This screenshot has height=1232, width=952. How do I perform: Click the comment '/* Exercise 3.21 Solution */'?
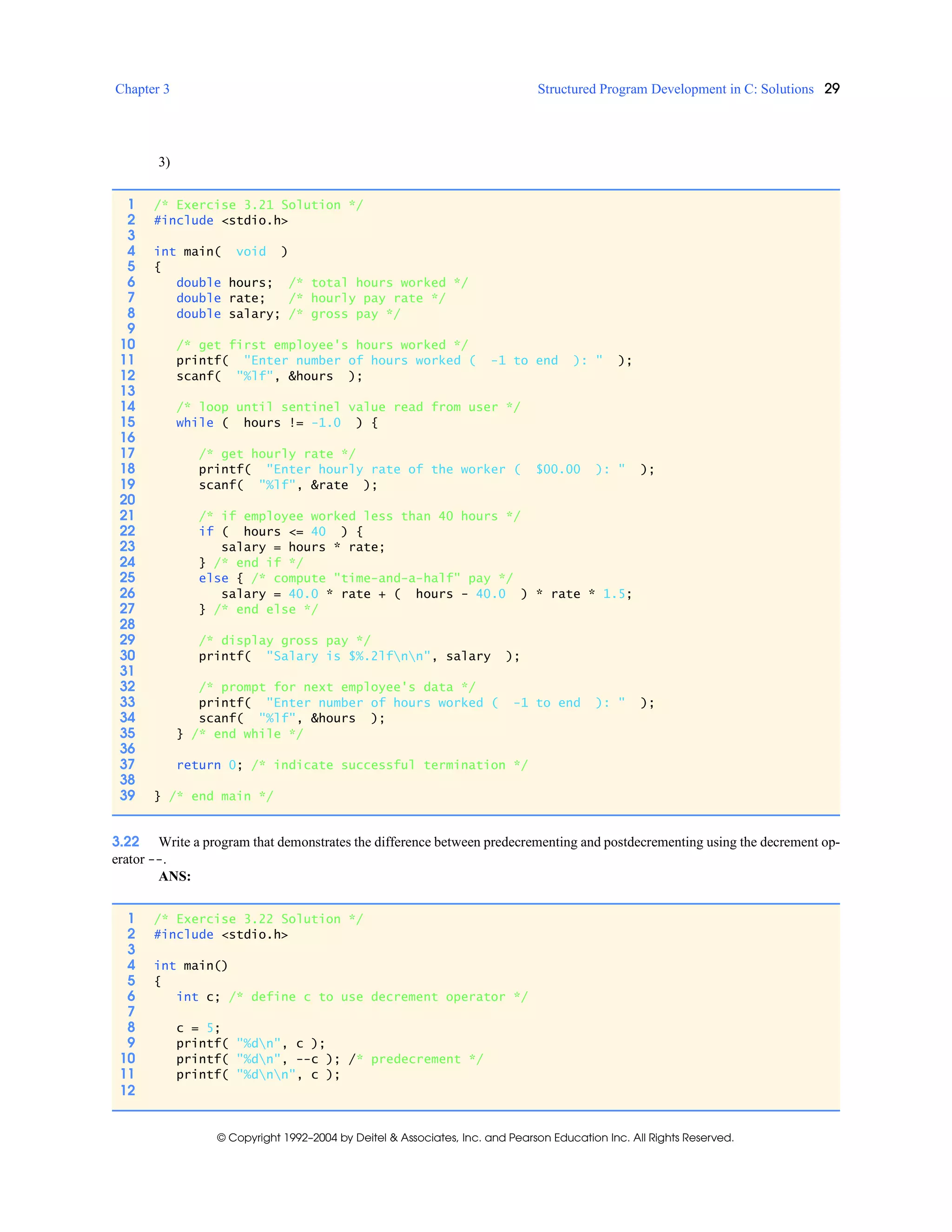coord(259,205)
